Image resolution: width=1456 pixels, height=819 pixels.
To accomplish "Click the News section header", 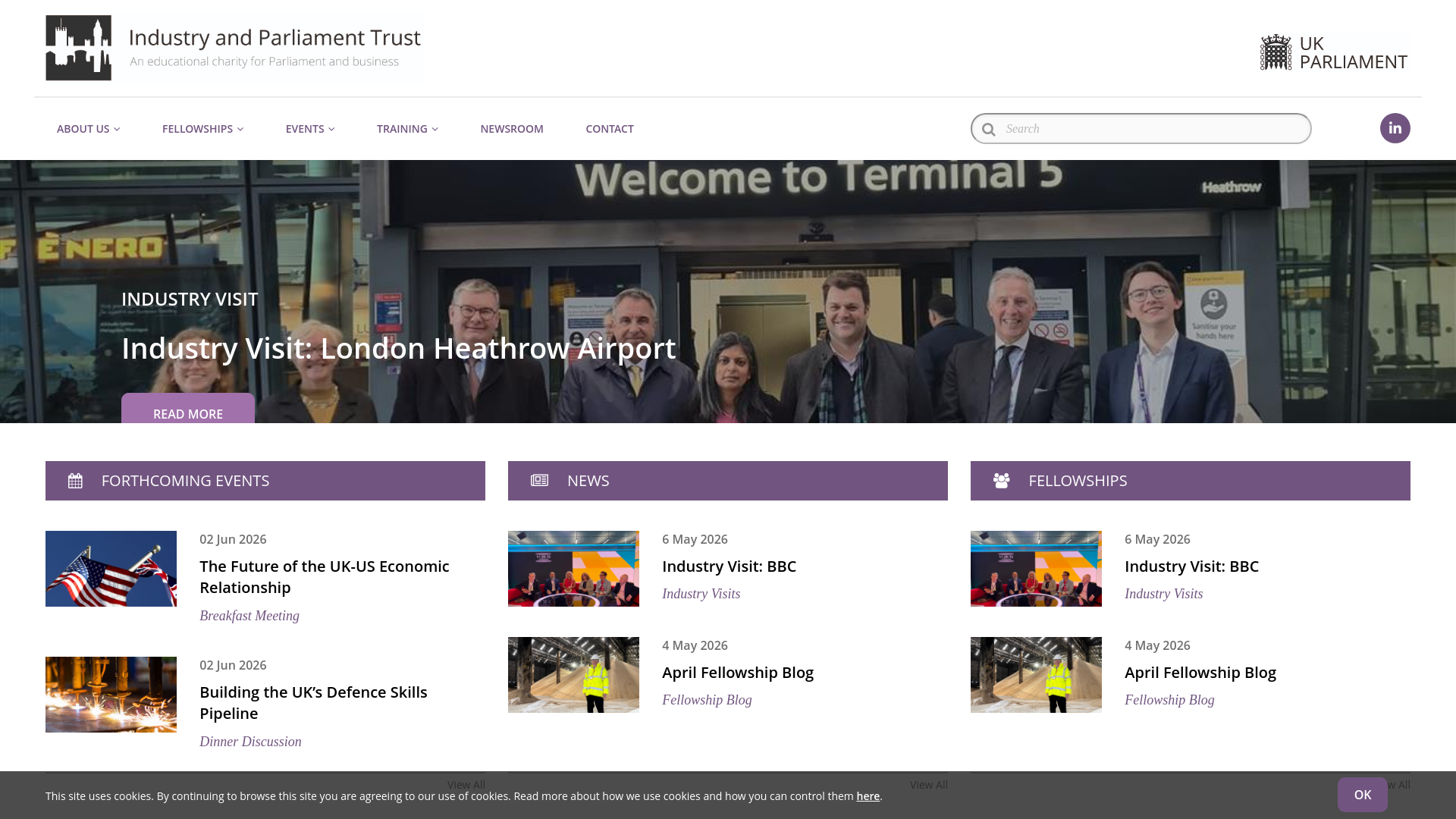I will point(728,481).
